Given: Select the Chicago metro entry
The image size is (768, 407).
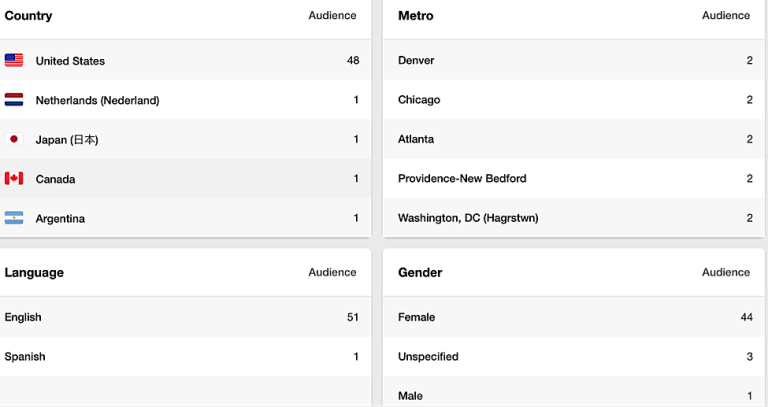Looking at the screenshot, I should (574, 100).
